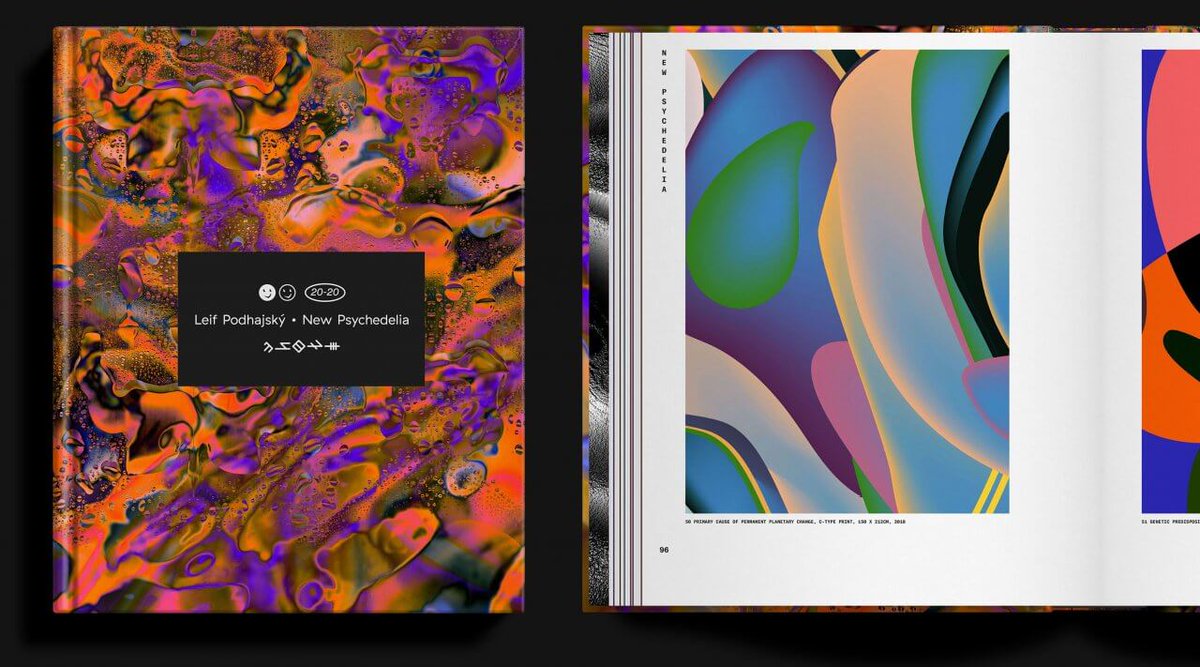The width and height of the screenshot is (1200, 667).
Task: Click the title "New Psychedelia" on cover label
Action: click(354, 320)
